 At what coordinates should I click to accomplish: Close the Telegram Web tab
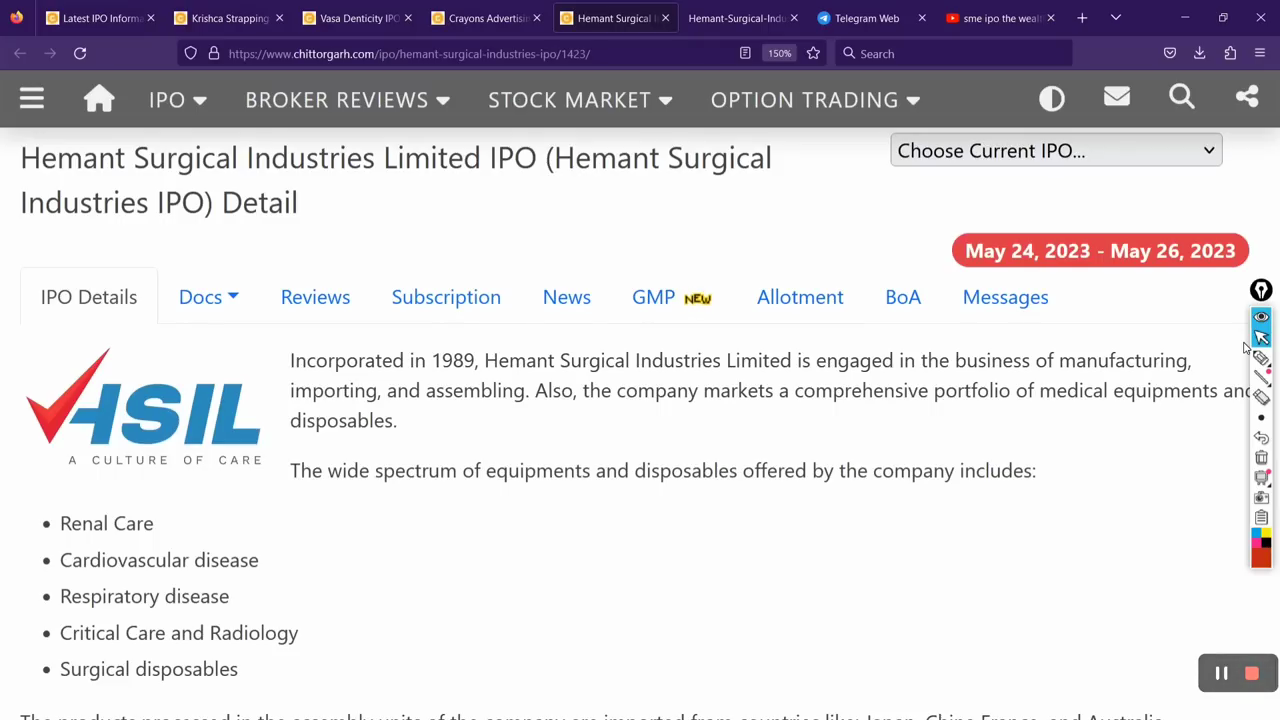[922, 18]
